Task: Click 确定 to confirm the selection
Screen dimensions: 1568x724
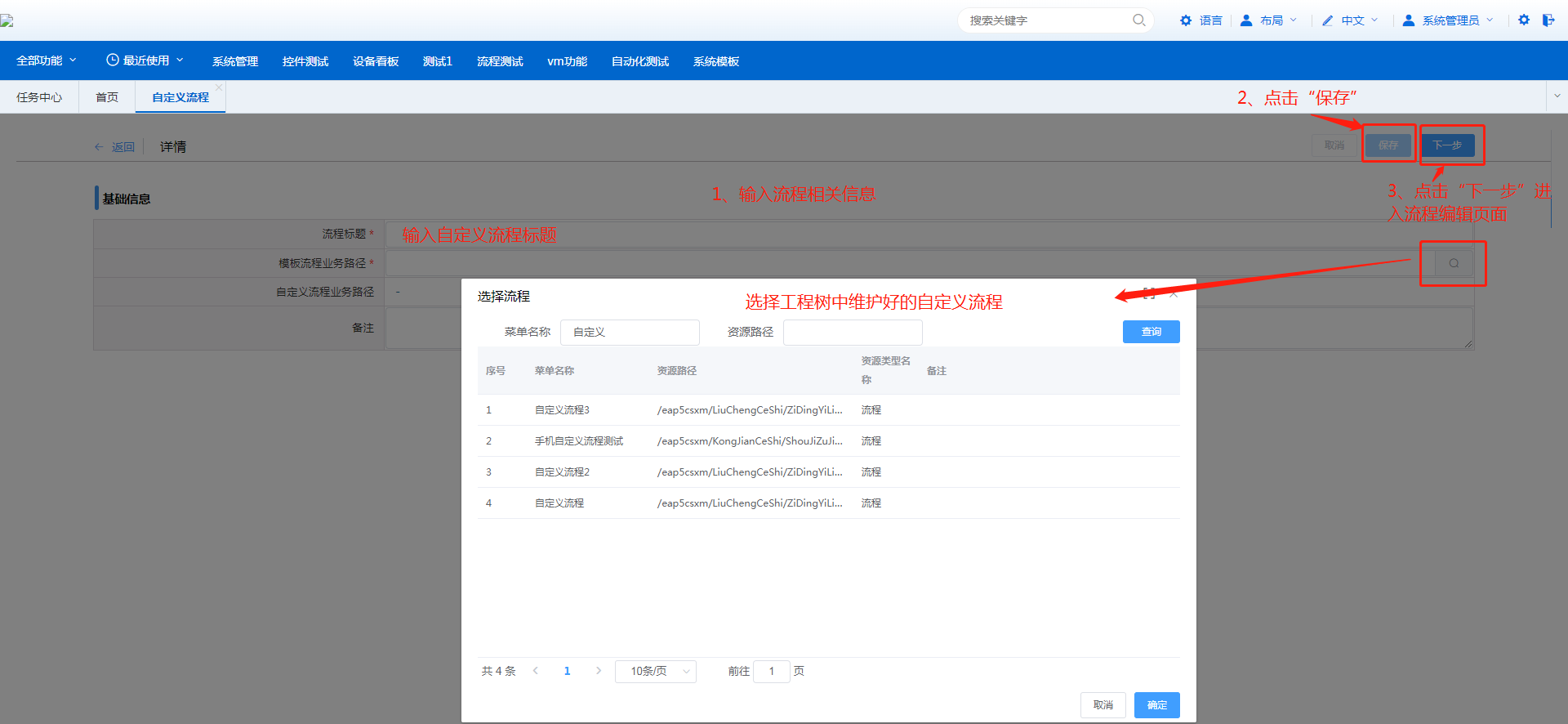Action: [1156, 705]
